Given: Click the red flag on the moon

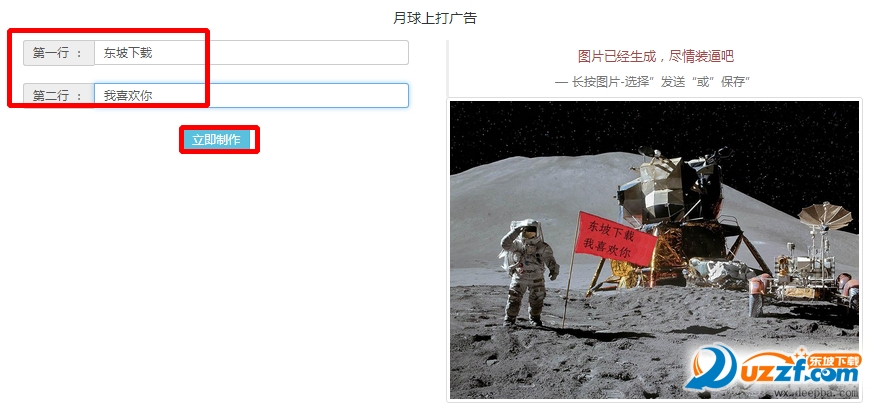Looking at the screenshot, I should coord(615,238).
